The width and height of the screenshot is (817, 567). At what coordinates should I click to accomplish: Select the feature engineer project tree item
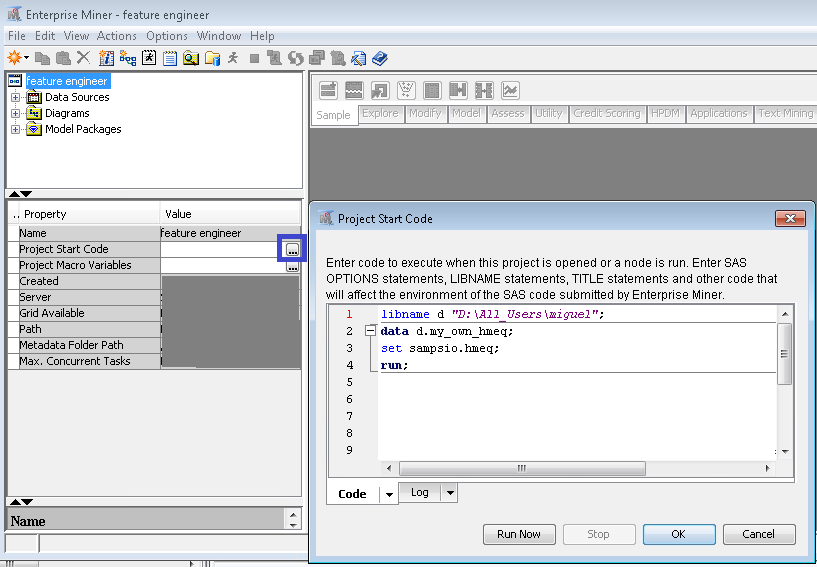point(67,81)
